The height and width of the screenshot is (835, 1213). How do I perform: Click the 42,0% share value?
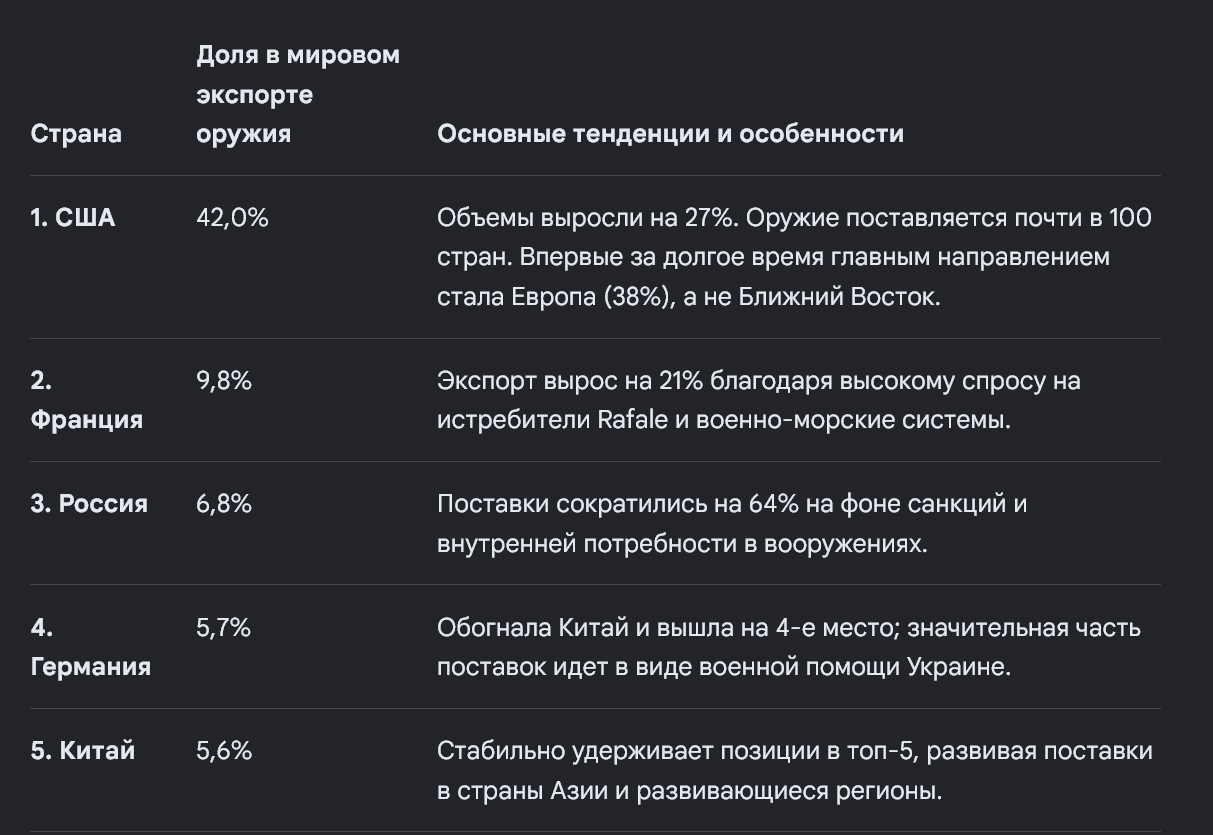click(x=233, y=218)
